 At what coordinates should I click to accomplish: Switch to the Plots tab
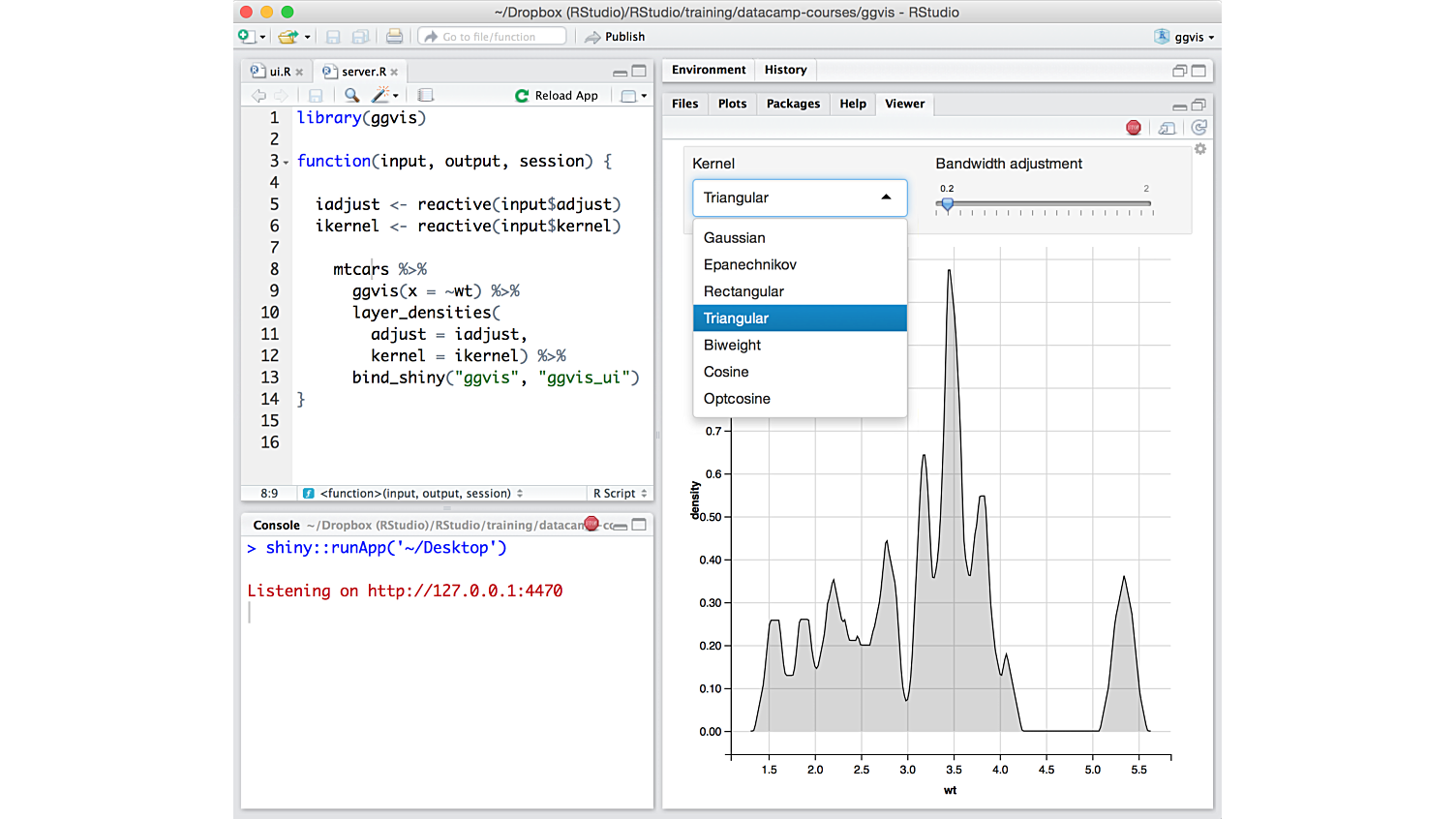[732, 104]
